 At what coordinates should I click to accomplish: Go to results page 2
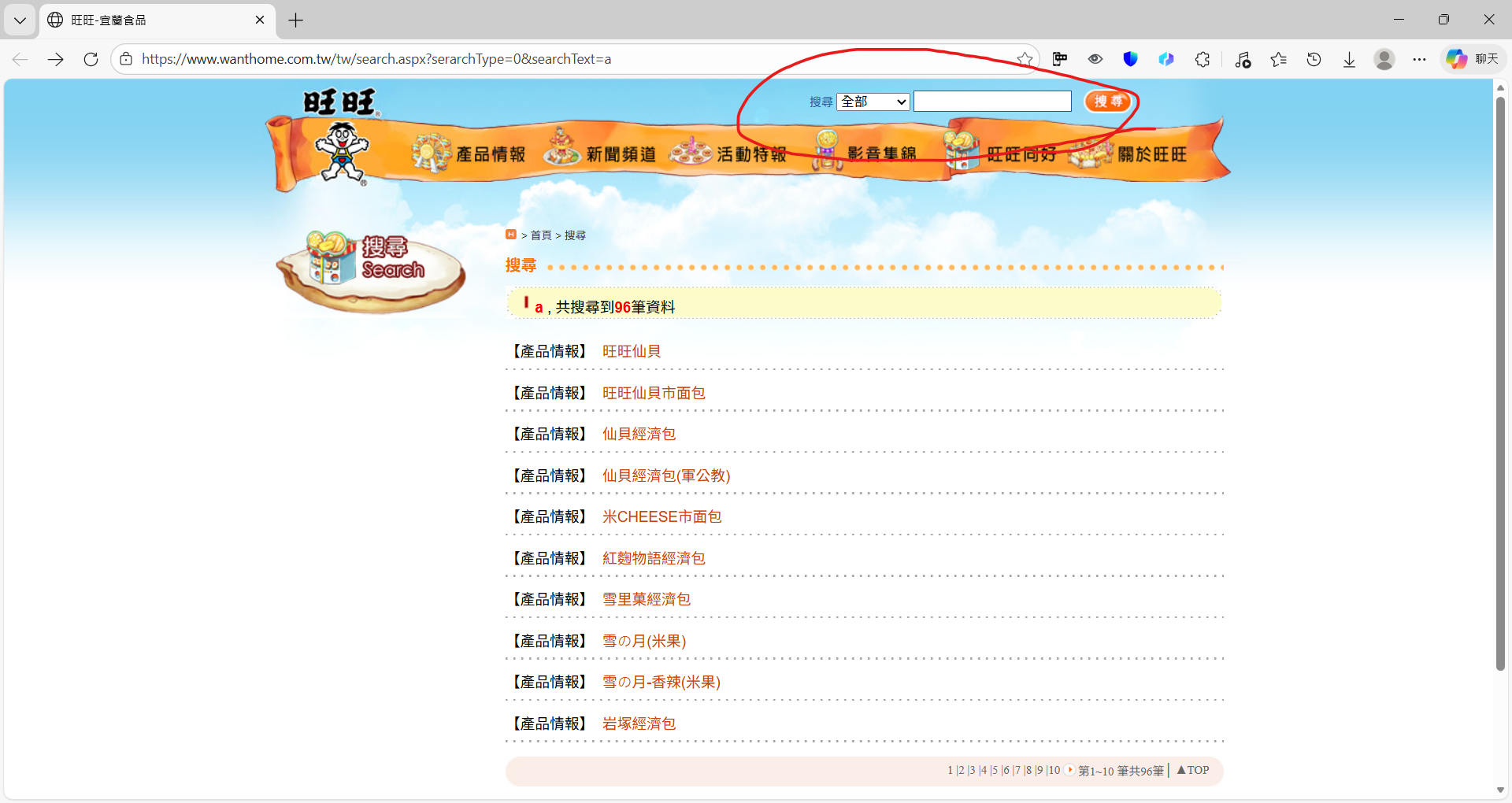(x=961, y=770)
